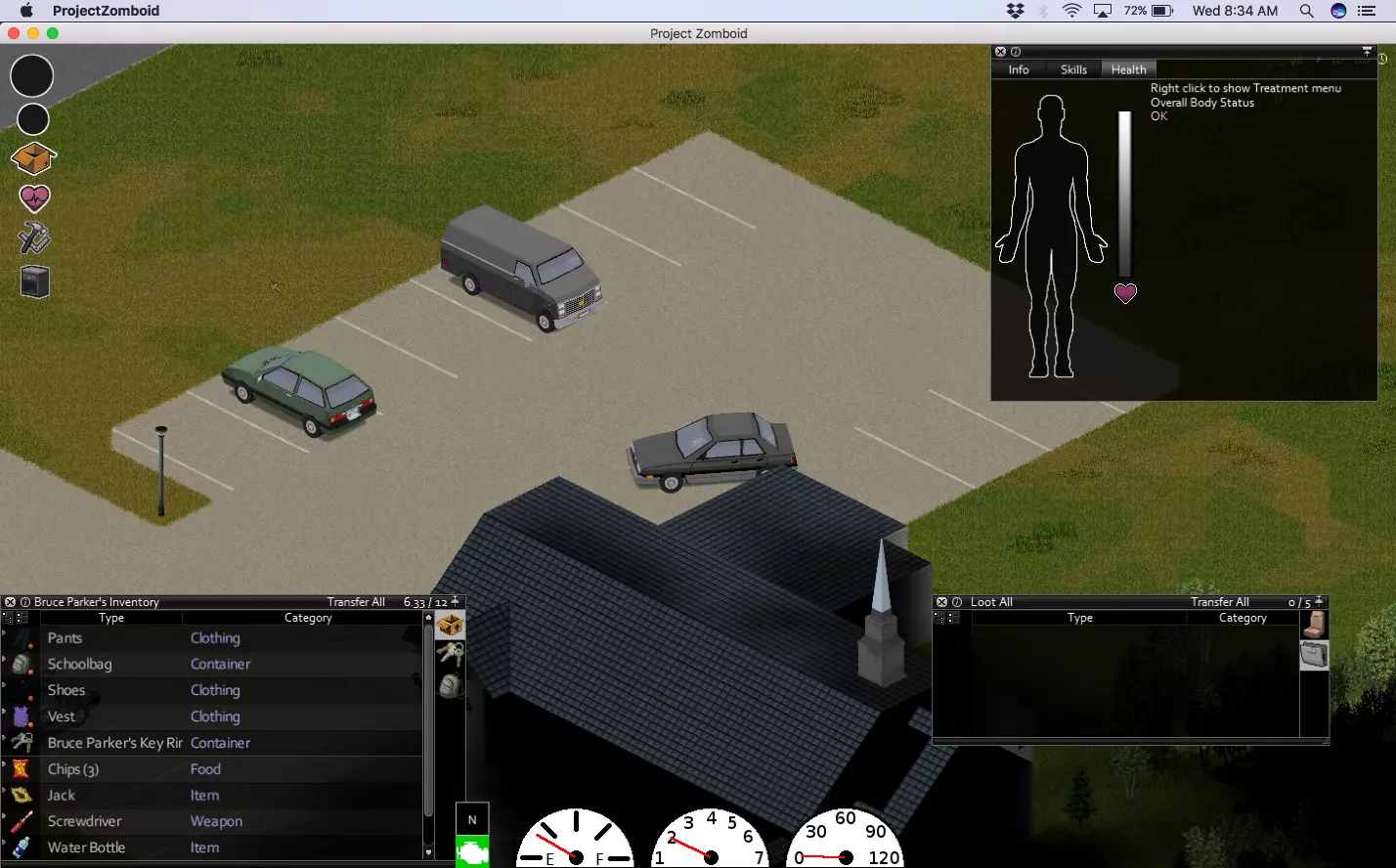Image resolution: width=1396 pixels, height=868 pixels.
Task: Click the N gear indicator on dashboard
Action: [x=472, y=820]
